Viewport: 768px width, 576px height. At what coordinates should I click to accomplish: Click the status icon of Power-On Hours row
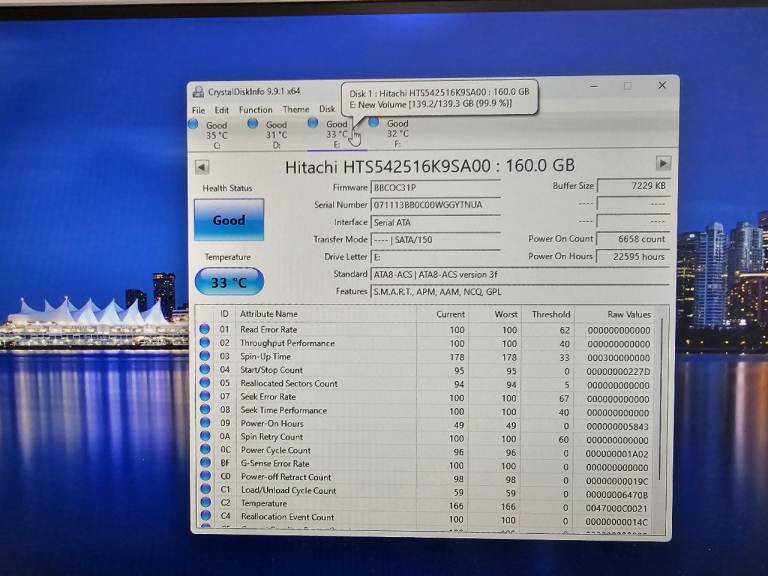(x=205, y=422)
